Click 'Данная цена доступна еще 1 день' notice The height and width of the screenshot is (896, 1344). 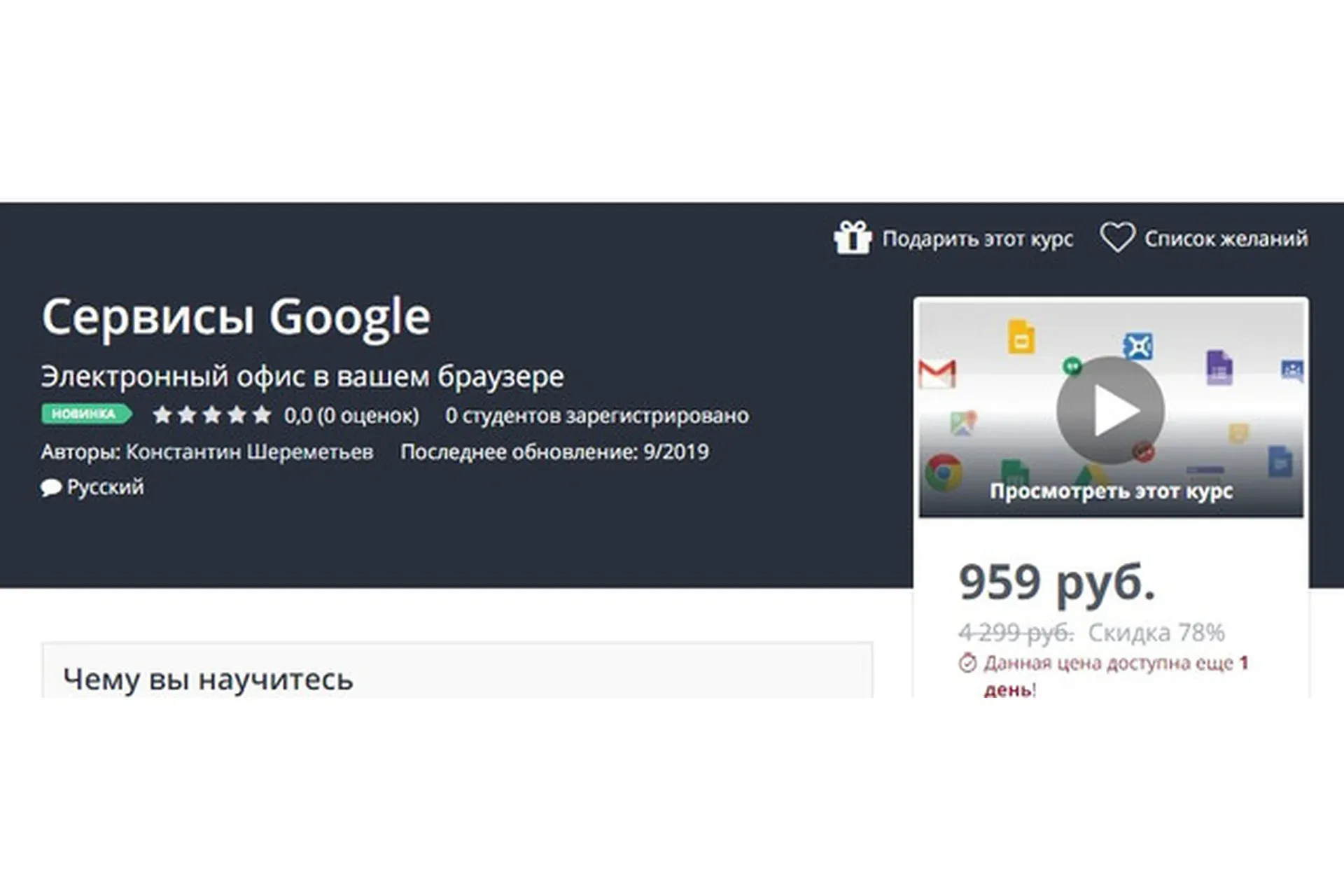coord(1116,675)
